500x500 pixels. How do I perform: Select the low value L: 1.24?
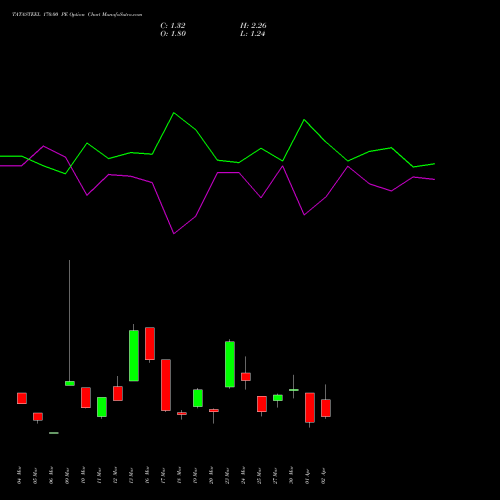point(252,34)
